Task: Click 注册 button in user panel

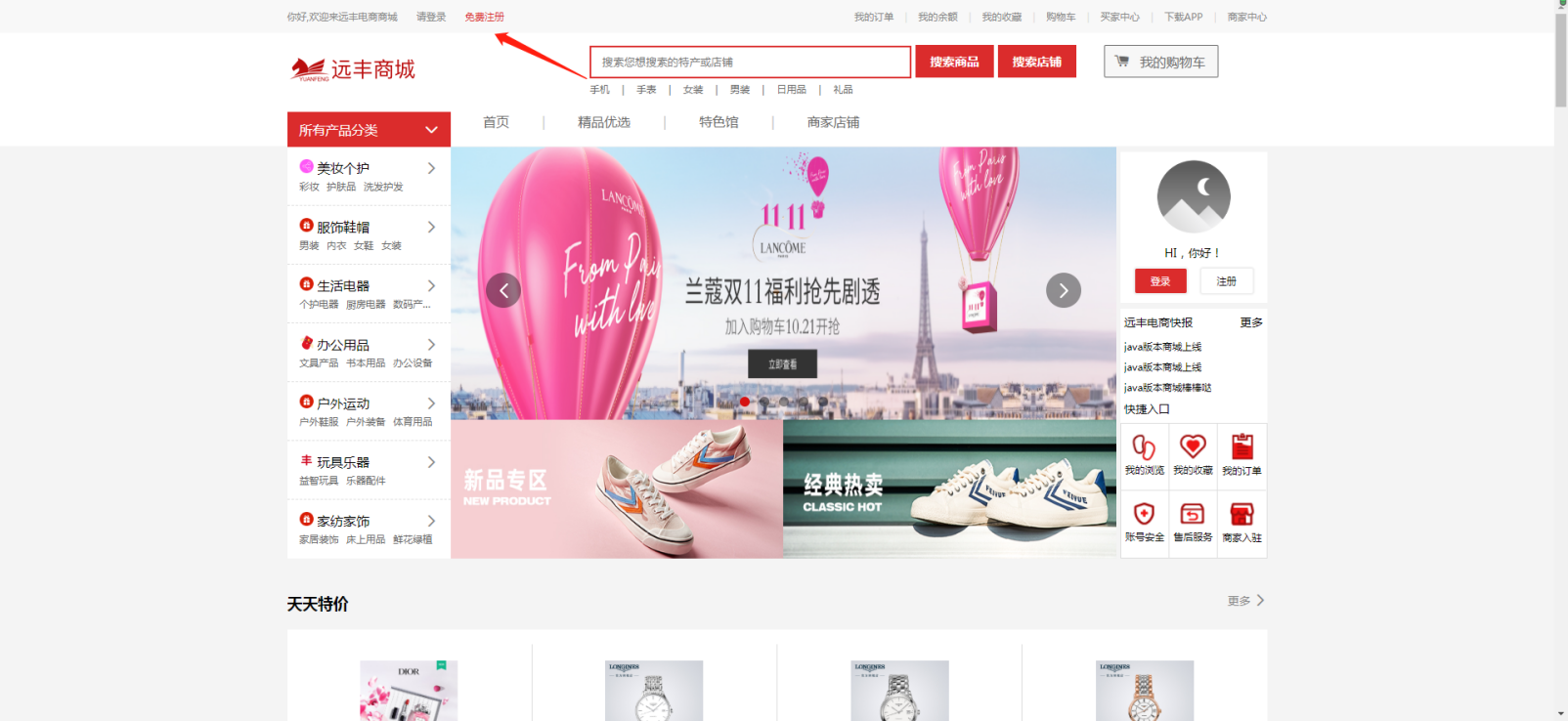Action: click(1227, 281)
